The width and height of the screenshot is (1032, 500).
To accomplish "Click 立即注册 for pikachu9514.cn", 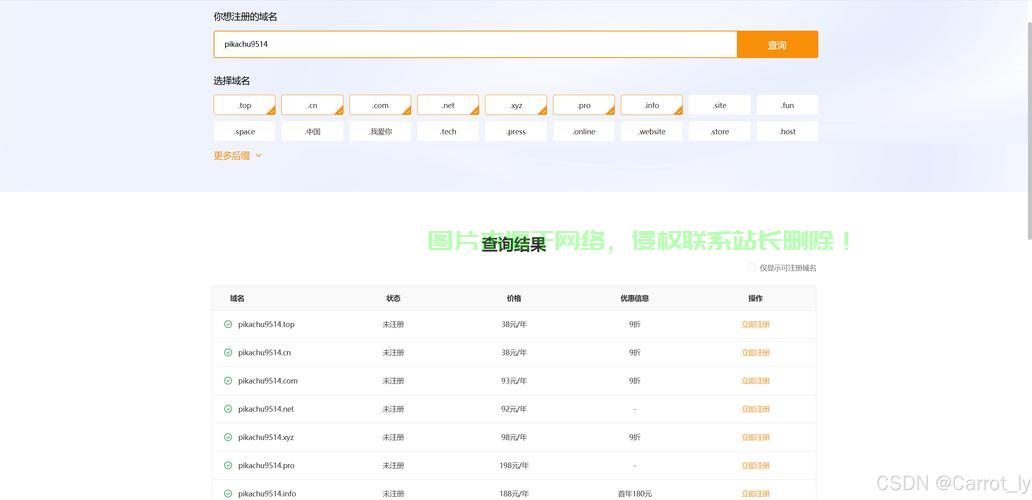I will tap(755, 353).
